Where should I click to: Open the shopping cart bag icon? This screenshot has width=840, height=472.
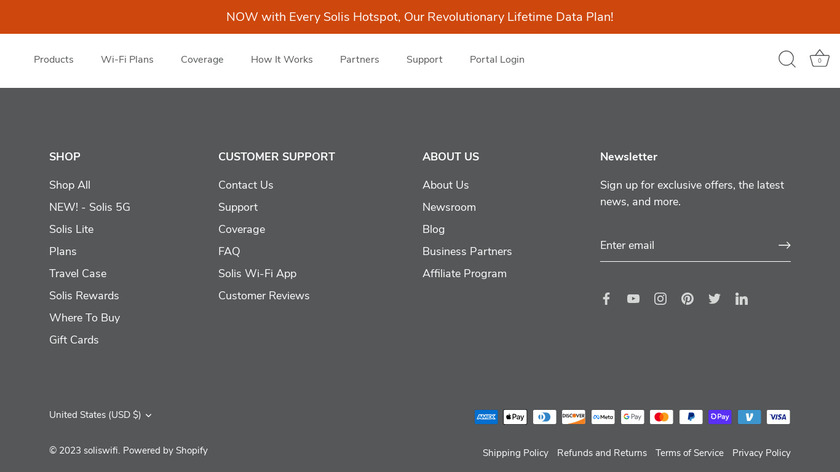[x=819, y=59]
